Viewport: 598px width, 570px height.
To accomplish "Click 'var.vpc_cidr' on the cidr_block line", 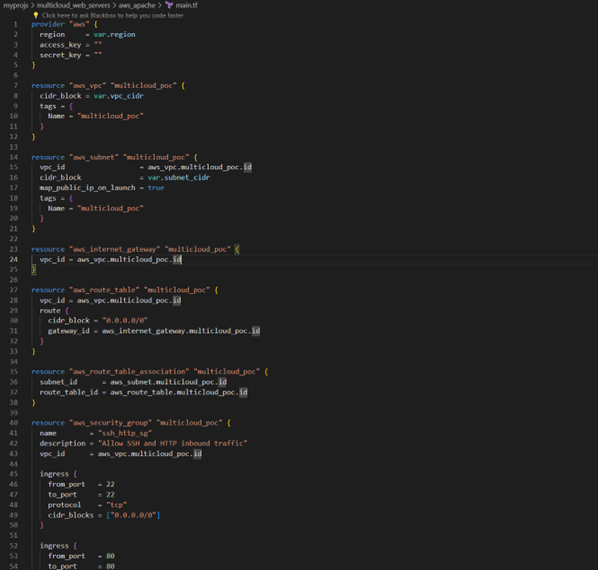I will pyautogui.click(x=119, y=96).
